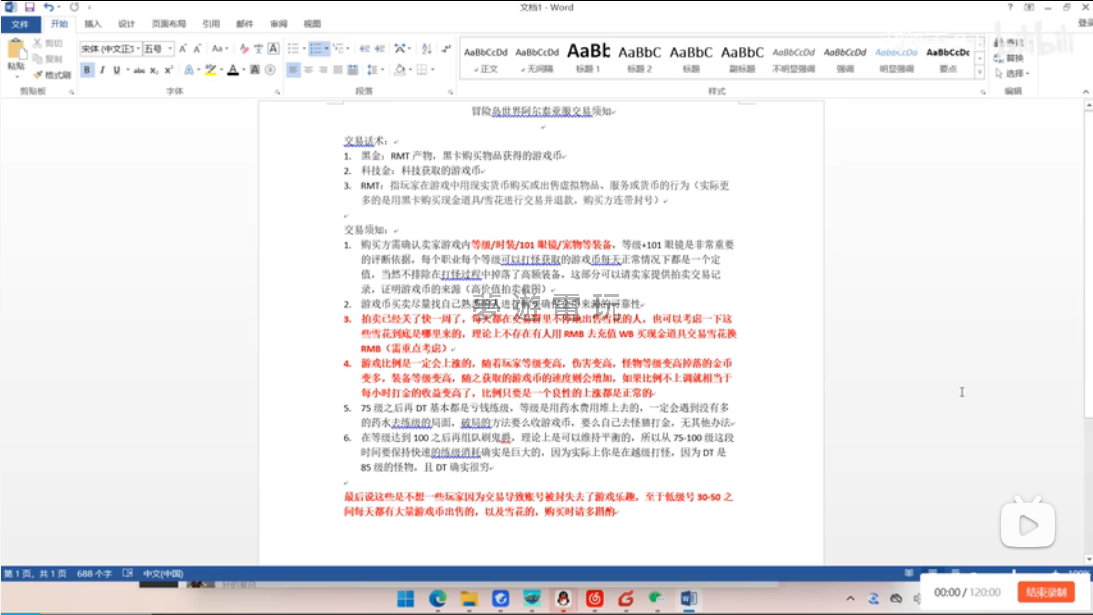Click the Undo arrow in quick access toolbar
The height and width of the screenshot is (615, 1093).
pos(48,7)
